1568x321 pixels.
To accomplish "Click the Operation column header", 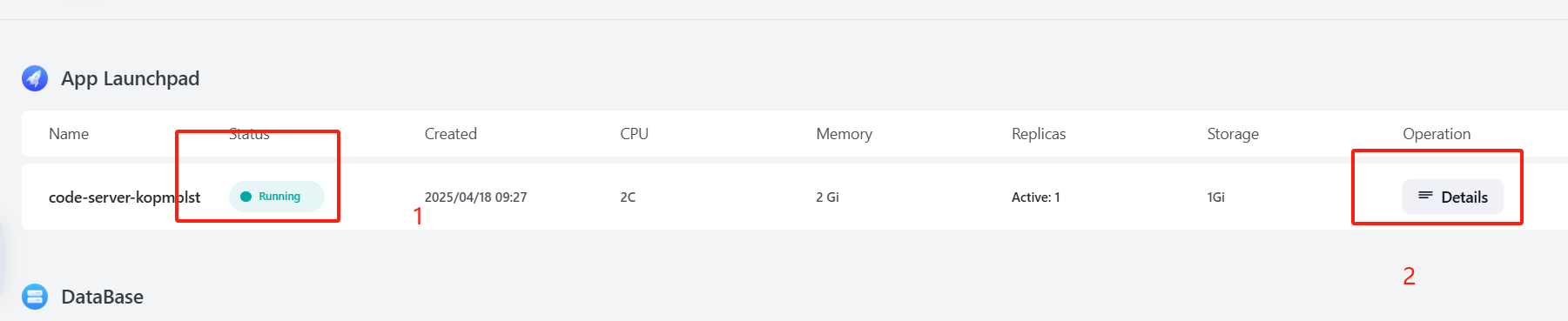I will pyautogui.click(x=1437, y=134).
